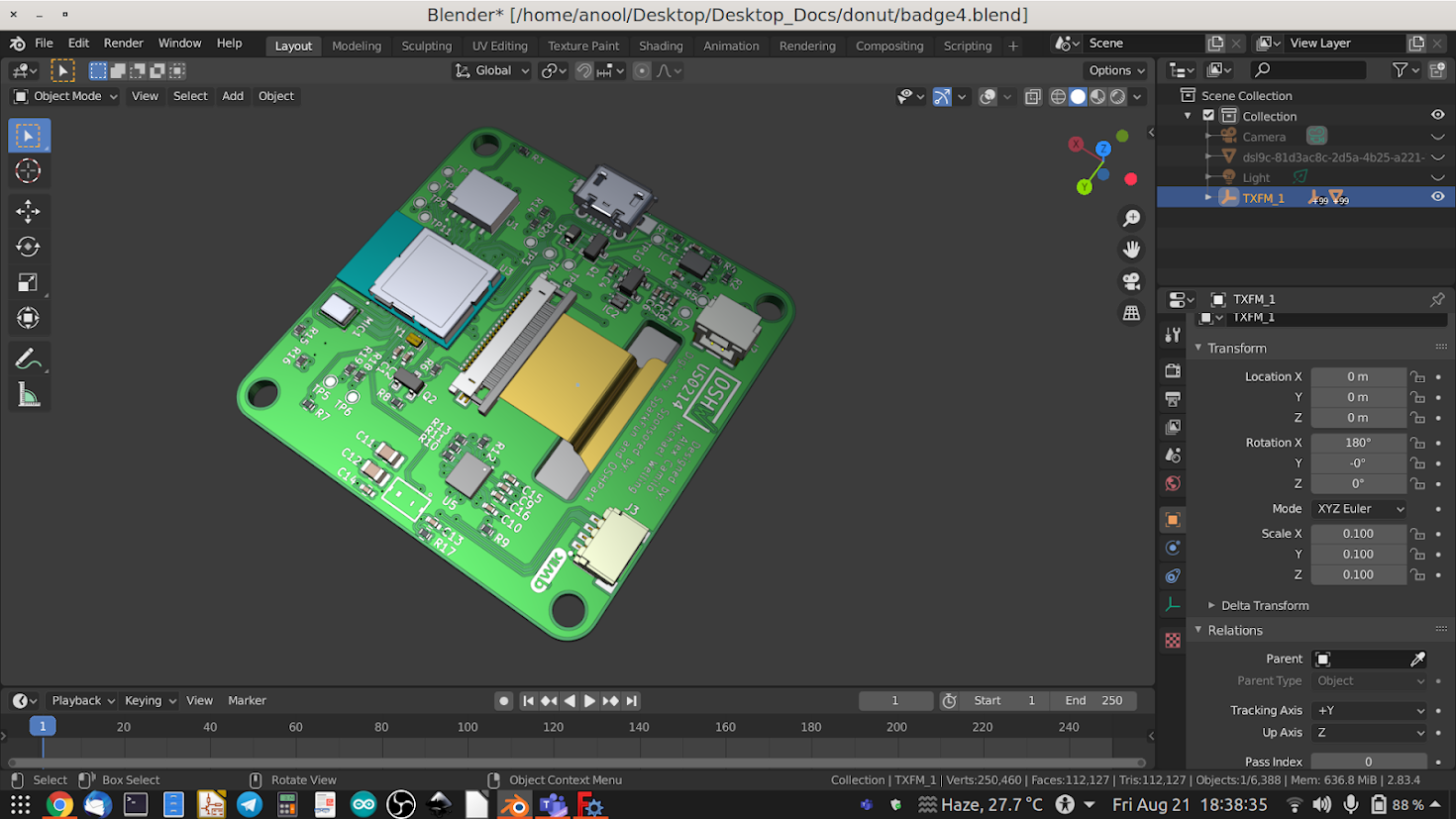Select the Measure tool

[x=29, y=392]
